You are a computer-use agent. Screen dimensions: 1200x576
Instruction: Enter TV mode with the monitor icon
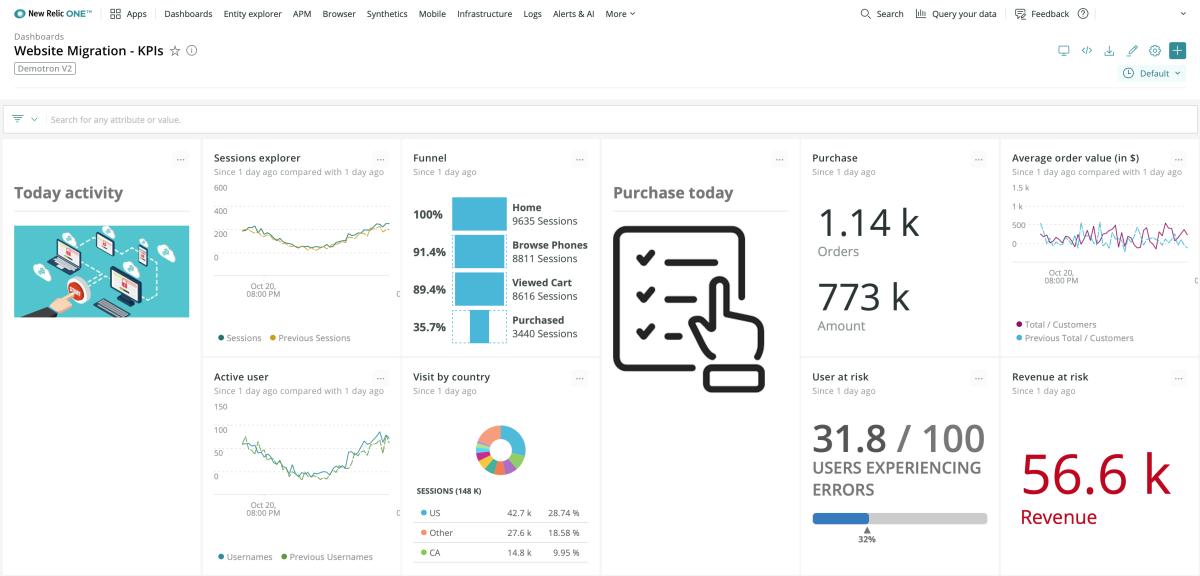click(x=1064, y=51)
